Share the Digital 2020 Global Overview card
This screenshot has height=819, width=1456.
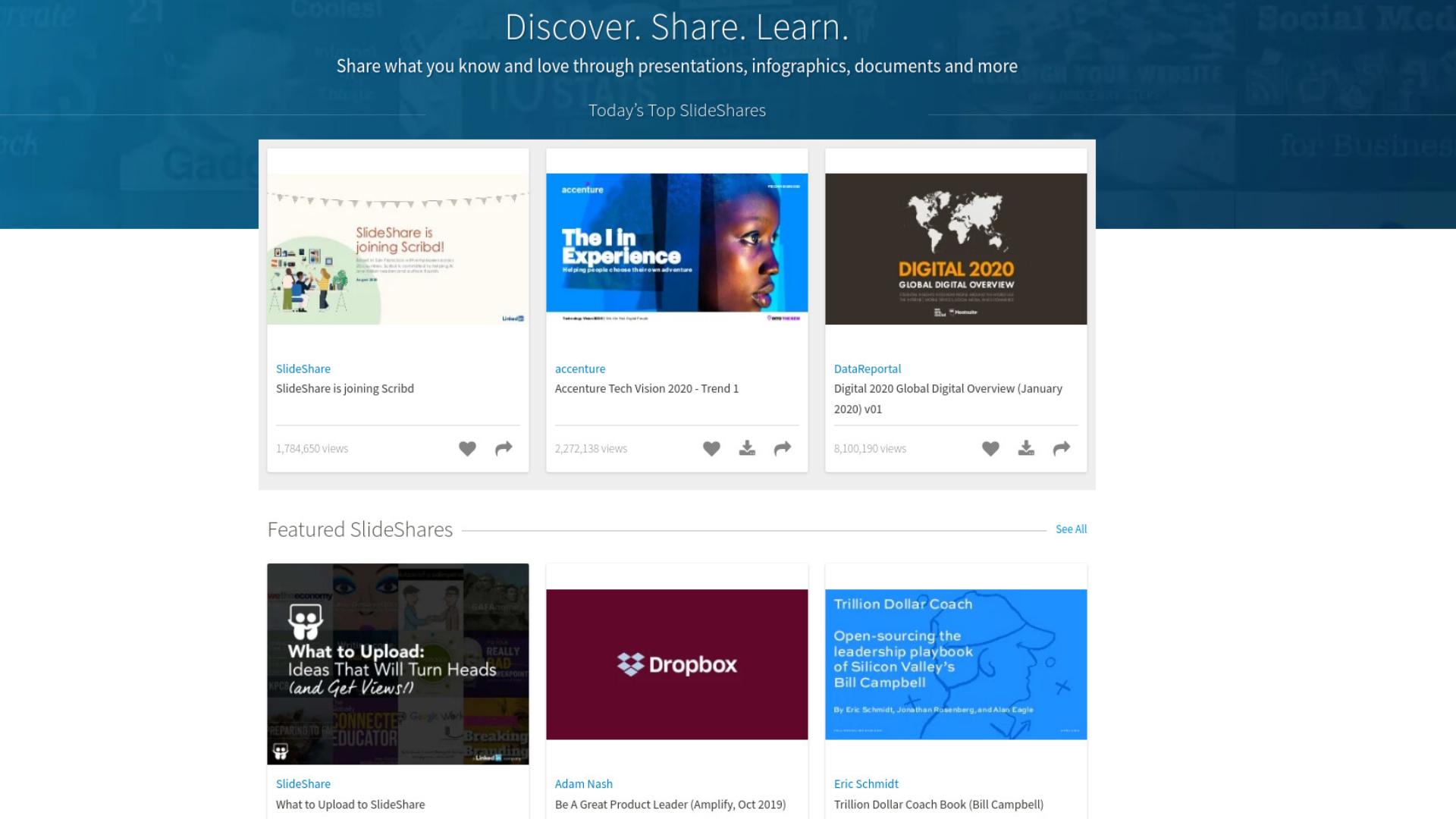tap(1062, 449)
